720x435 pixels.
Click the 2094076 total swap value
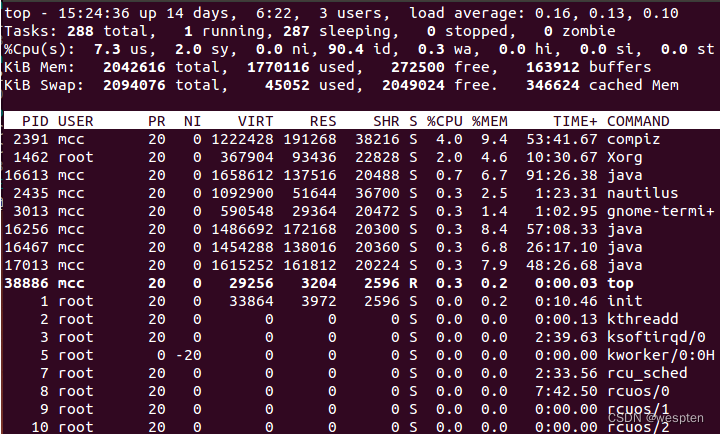134,85
